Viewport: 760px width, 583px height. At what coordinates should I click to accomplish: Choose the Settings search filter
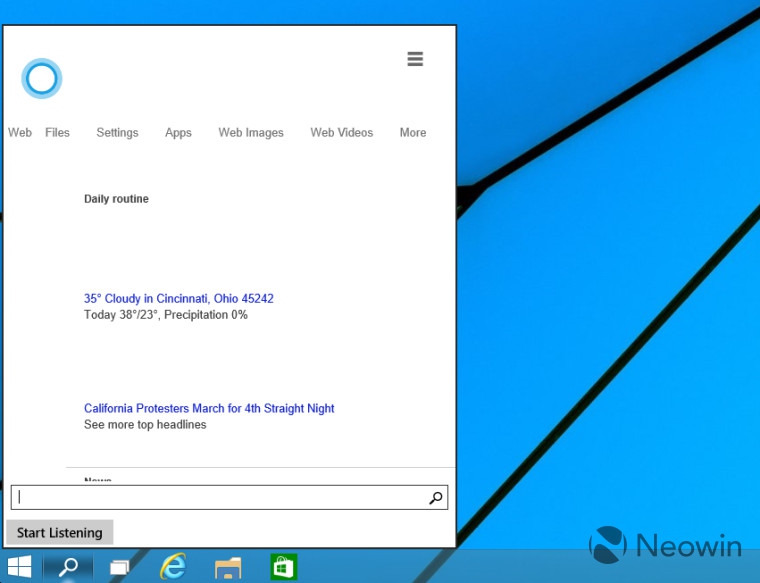click(x=117, y=133)
